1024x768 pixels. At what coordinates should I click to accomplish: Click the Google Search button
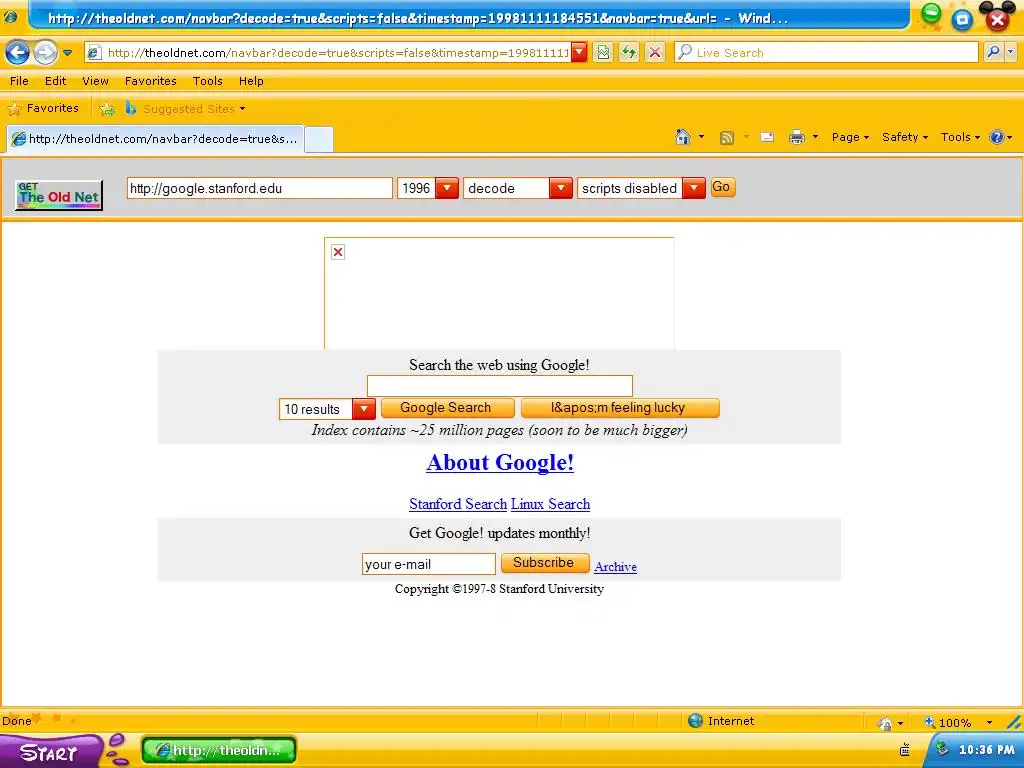[x=447, y=408]
